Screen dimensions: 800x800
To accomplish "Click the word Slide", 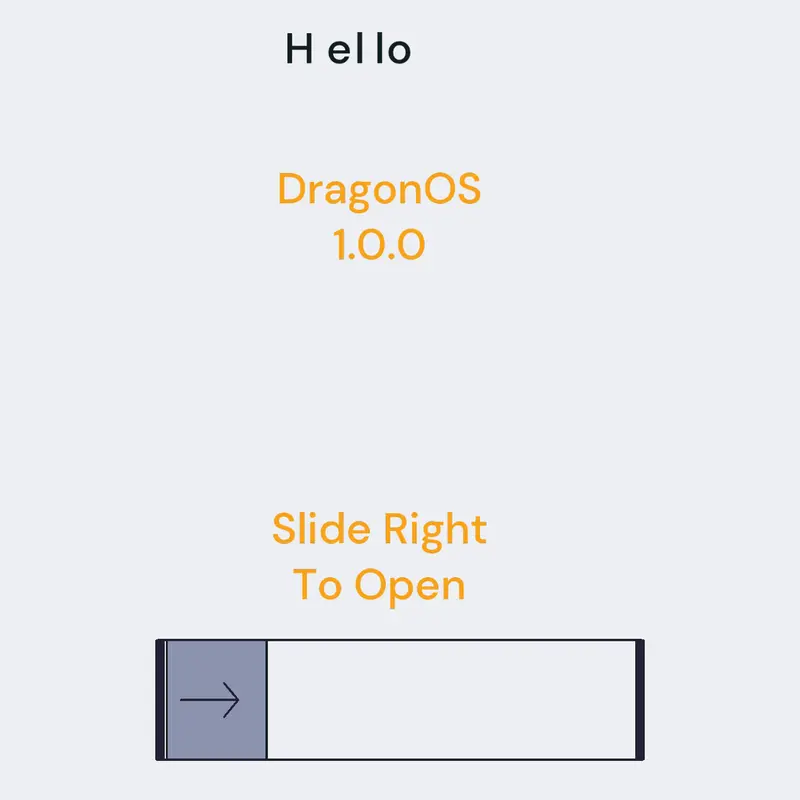I will (321, 529).
